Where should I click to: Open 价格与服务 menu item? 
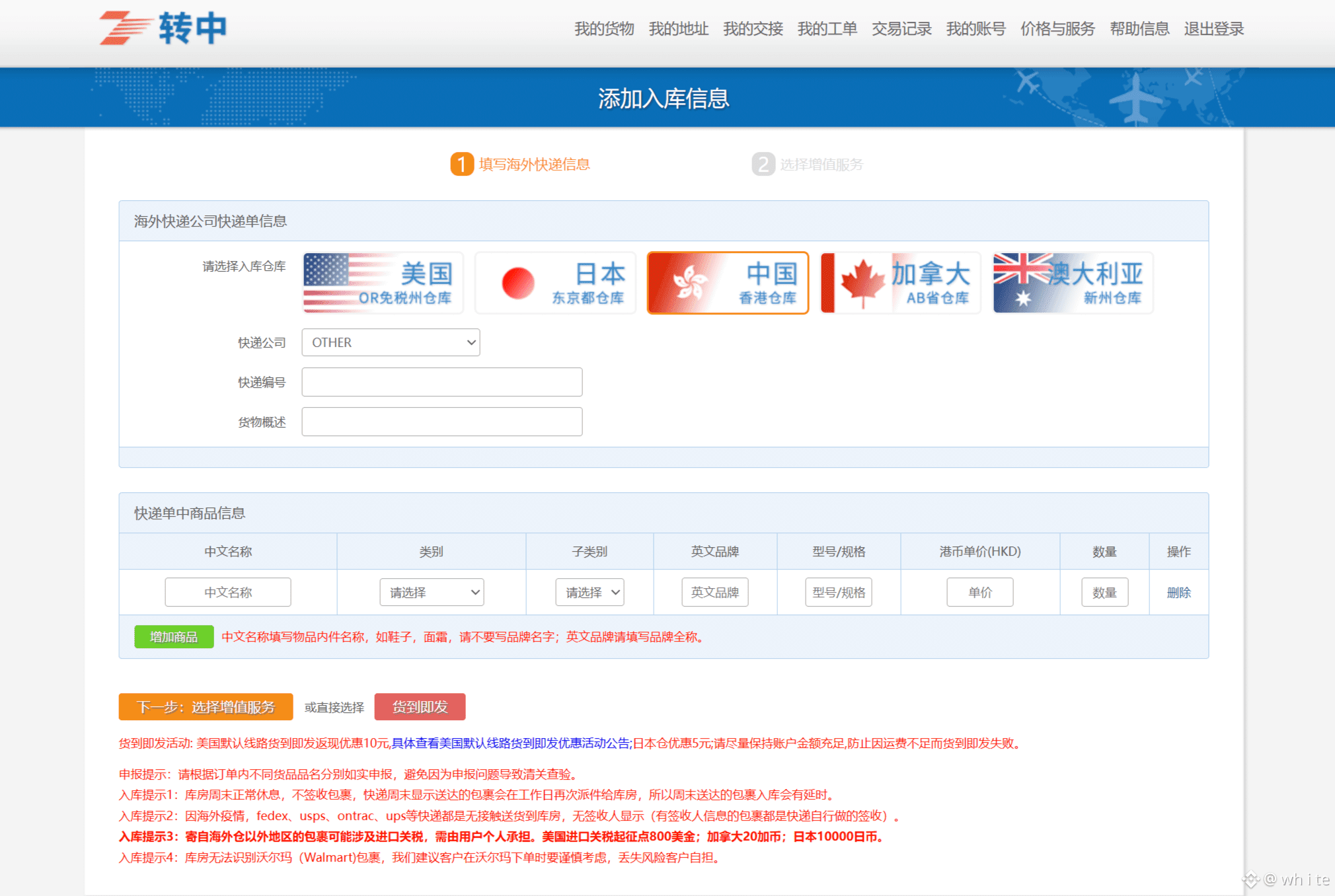(1057, 29)
